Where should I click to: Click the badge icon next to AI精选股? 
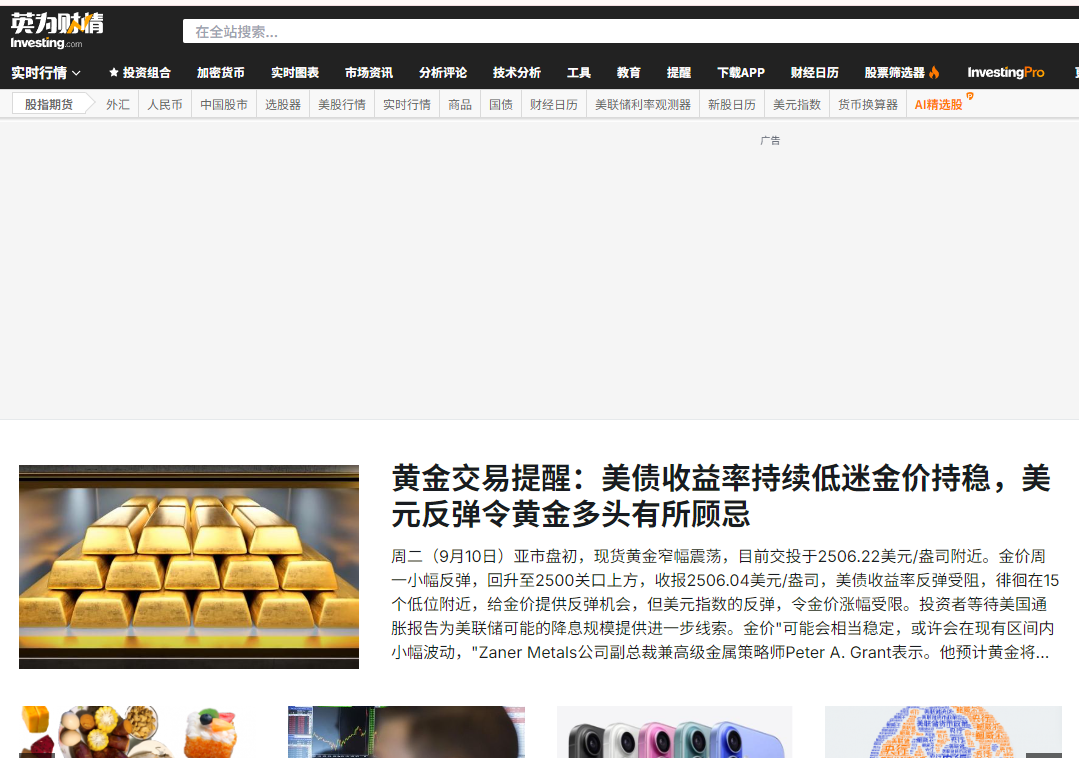pos(970,96)
